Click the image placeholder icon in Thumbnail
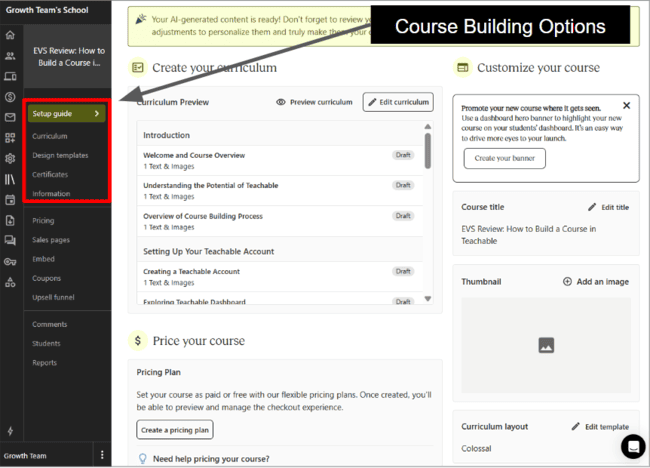 pos(546,345)
